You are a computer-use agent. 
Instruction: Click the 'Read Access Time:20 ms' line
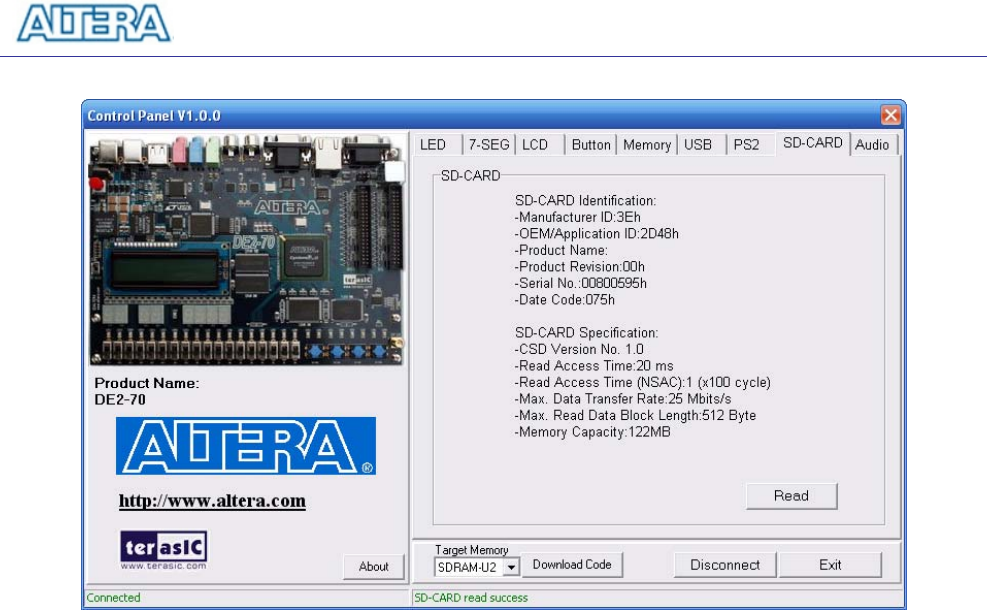coord(594,366)
